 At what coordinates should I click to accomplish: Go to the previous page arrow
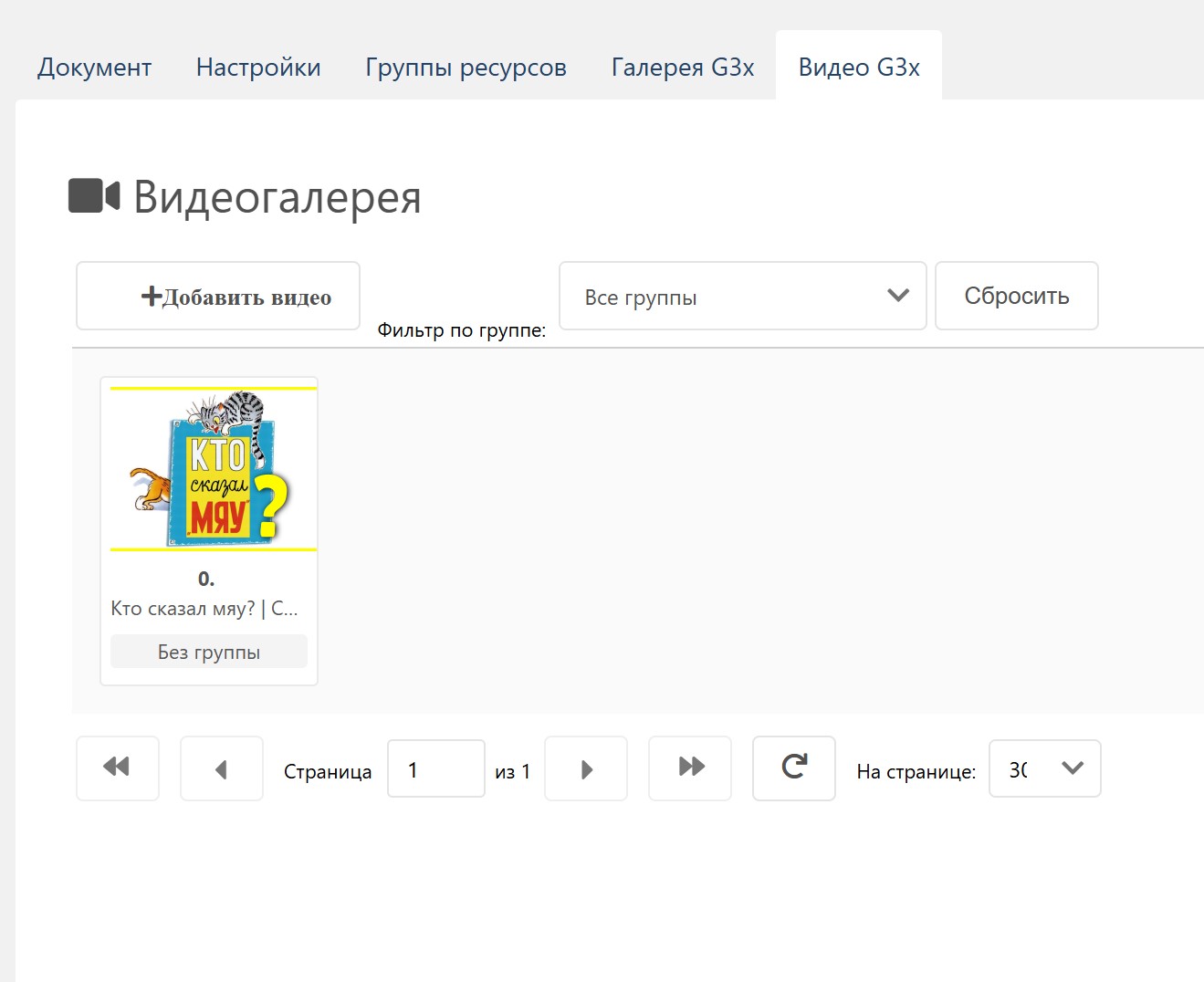[x=221, y=768]
